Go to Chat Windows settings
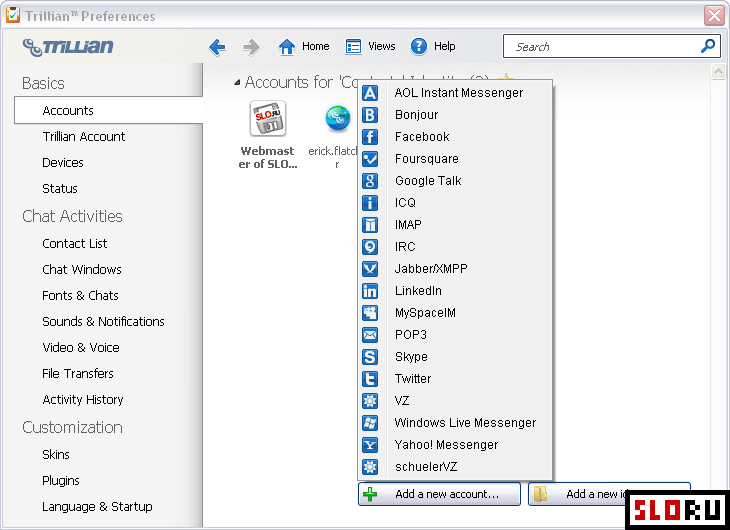The image size is (730, 530). [x=82, y=270]
